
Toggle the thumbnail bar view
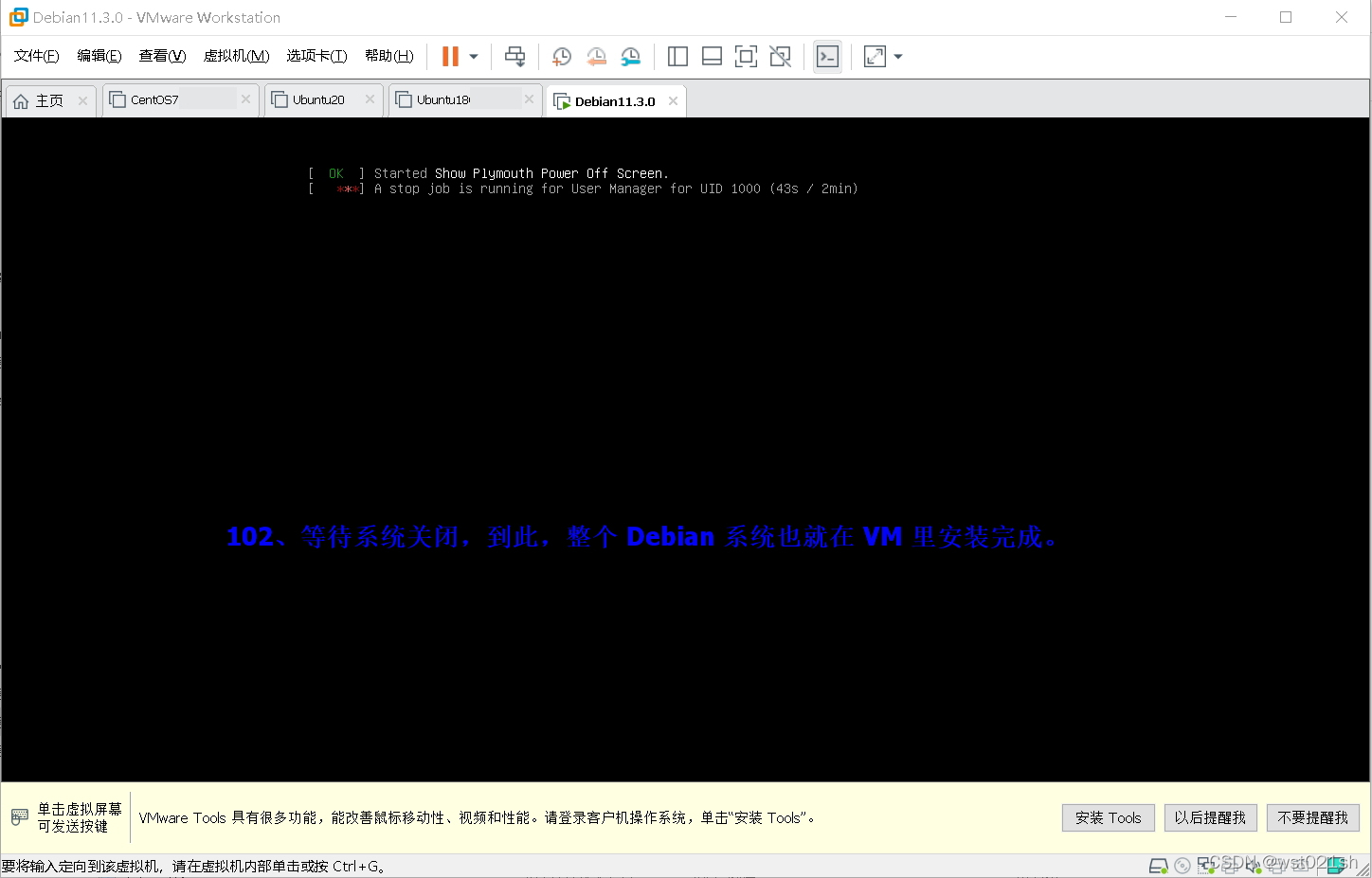(x=712, y=57)
